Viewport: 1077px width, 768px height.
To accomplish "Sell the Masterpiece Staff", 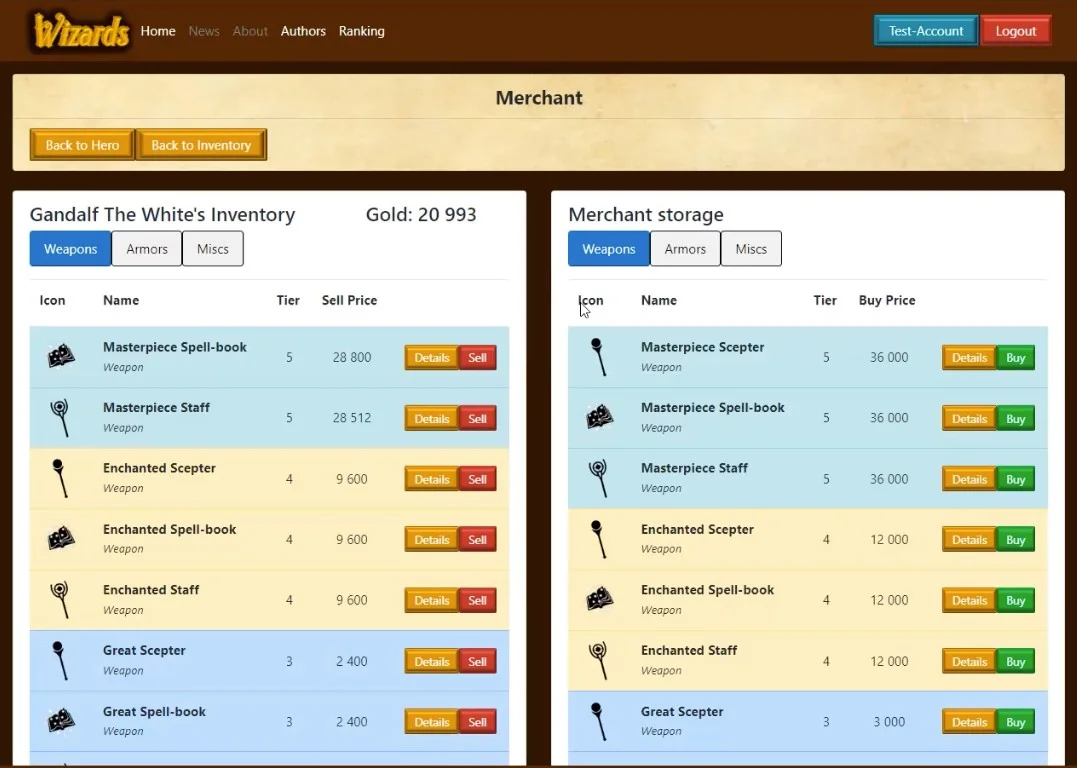I will (477, 418).
